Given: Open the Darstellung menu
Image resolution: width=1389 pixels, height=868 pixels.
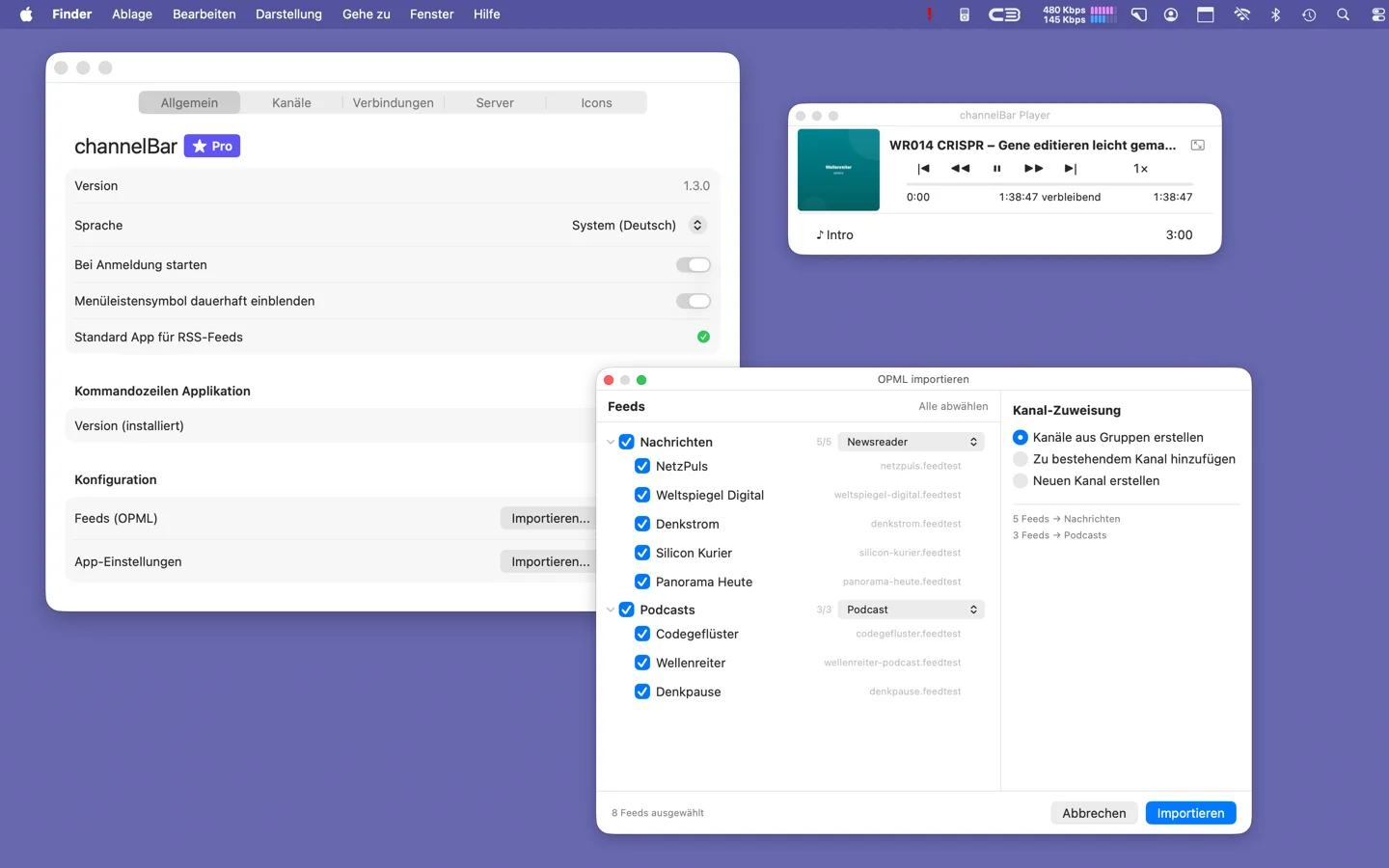Looking at the screenshot, I should (x=288, y=14).
